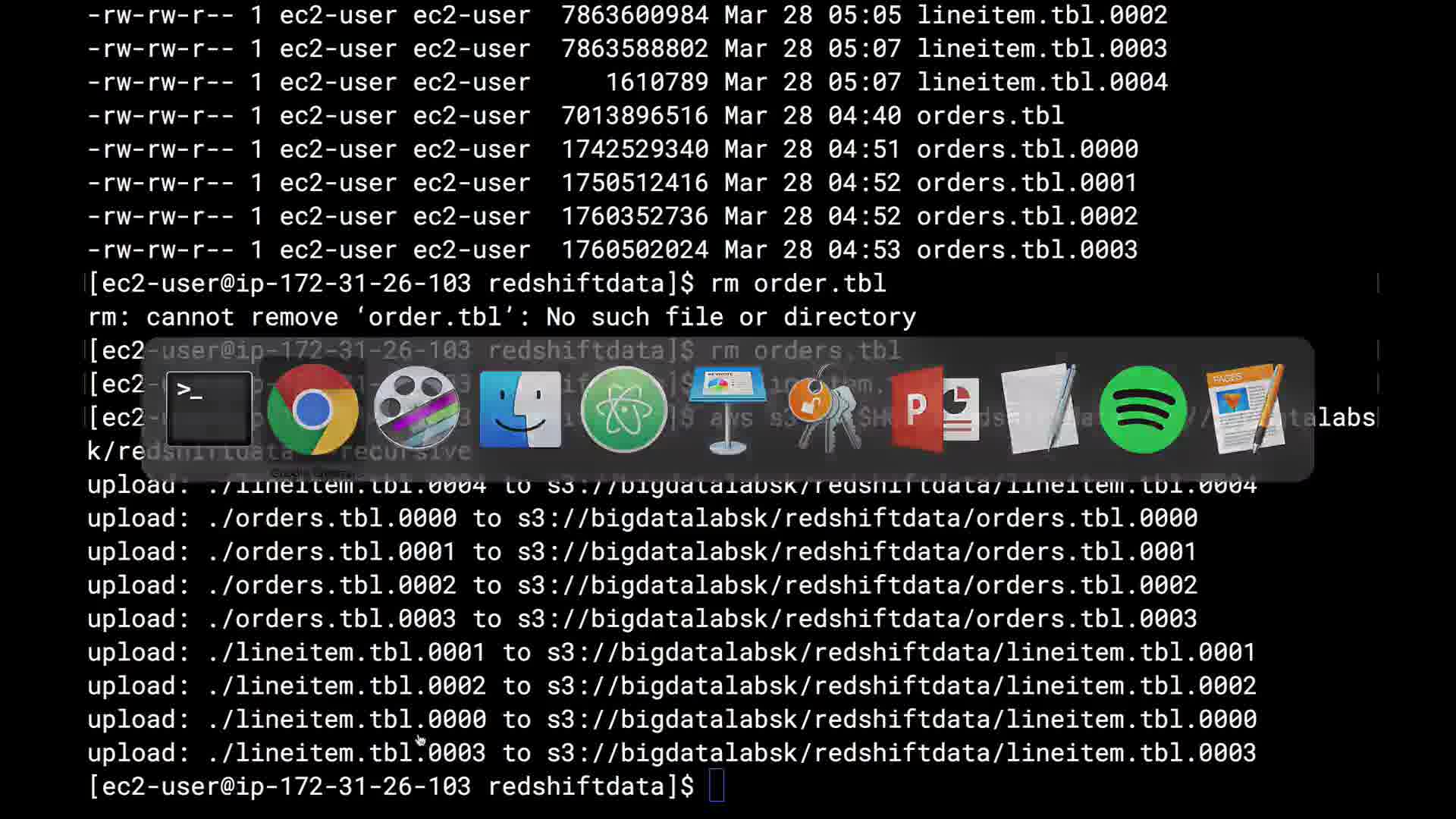This screenshot has width=1456, height=819.
Task: Select Google Chrome in app switcher
Action: pyautogui.click(x=312, y=409)
